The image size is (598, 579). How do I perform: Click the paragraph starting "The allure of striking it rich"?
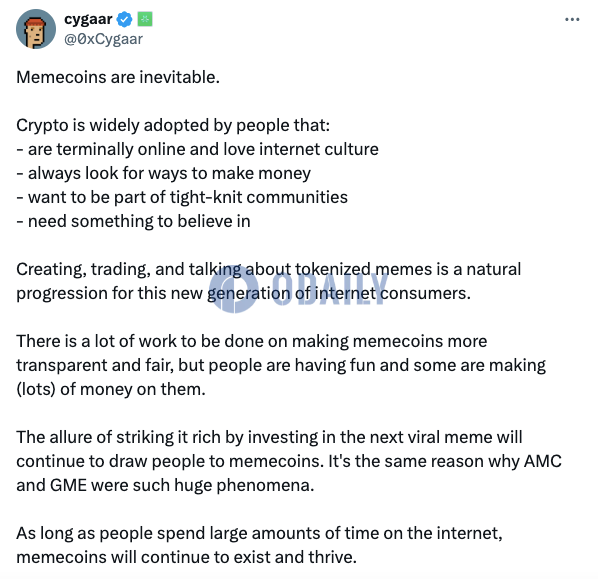(x=289, y=461)
